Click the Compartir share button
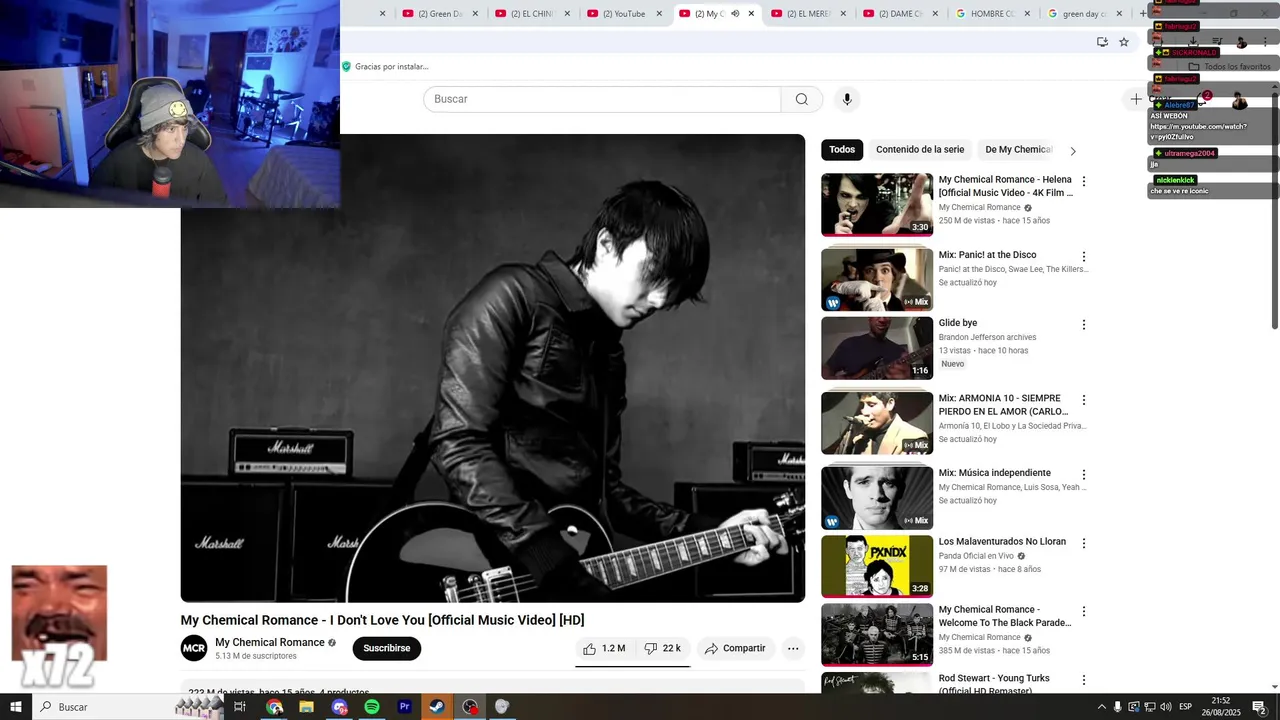Image resolution: width=1280 pixels, height=720 pixels. point(735,648)
